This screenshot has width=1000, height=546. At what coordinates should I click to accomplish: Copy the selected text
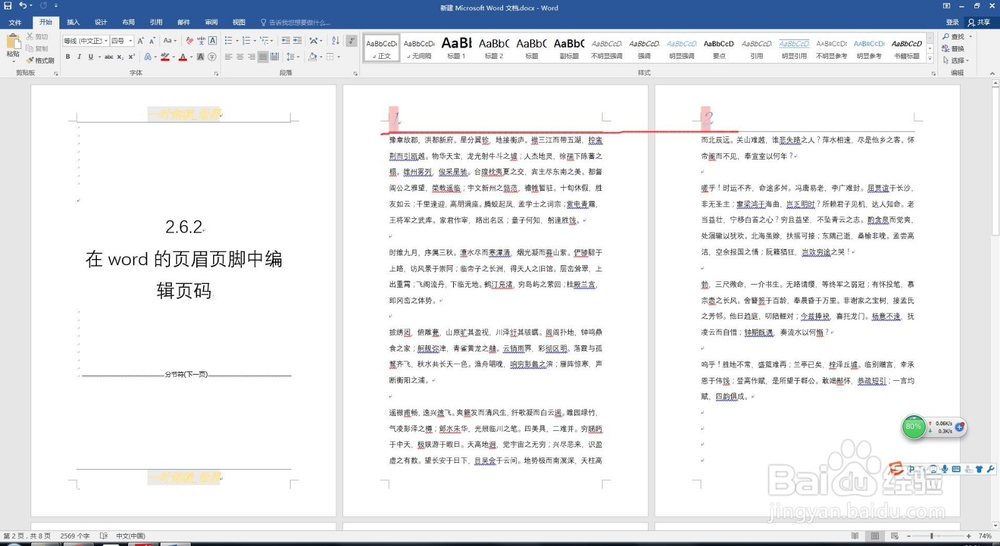(x=37, y=48)
